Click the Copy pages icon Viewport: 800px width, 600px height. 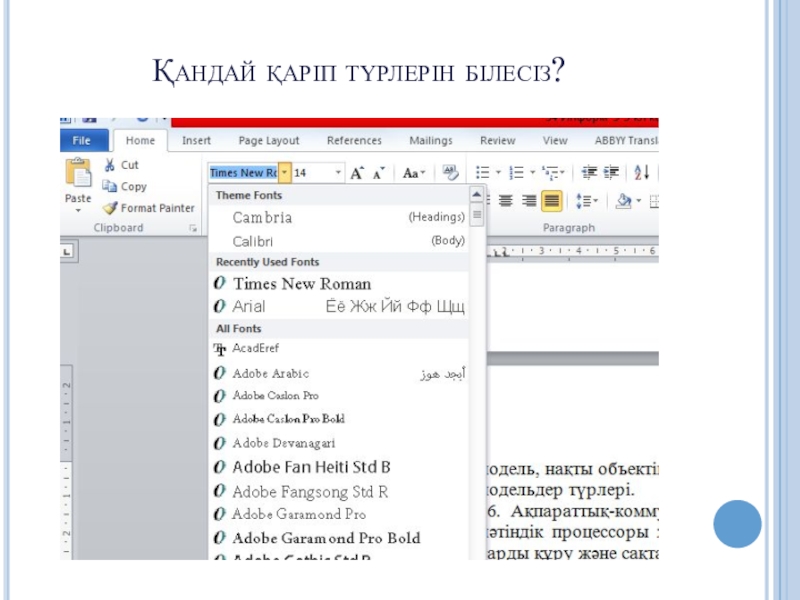click(x=109, y=186)
